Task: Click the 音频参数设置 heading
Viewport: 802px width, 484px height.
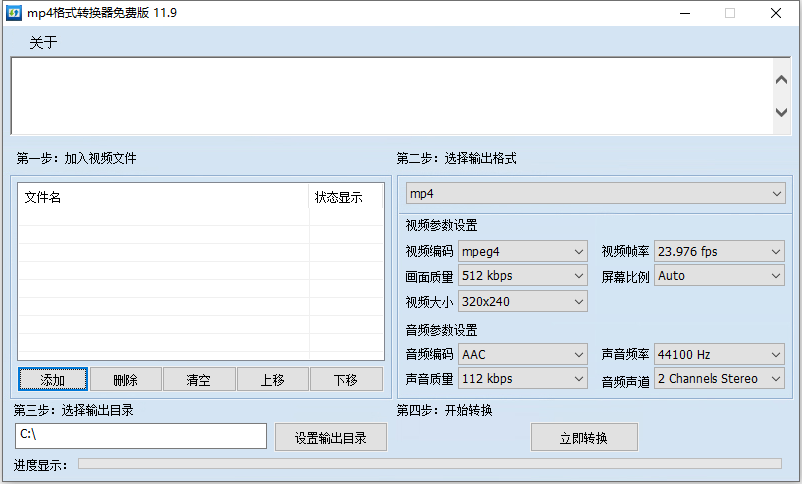Action: (441, 330)
